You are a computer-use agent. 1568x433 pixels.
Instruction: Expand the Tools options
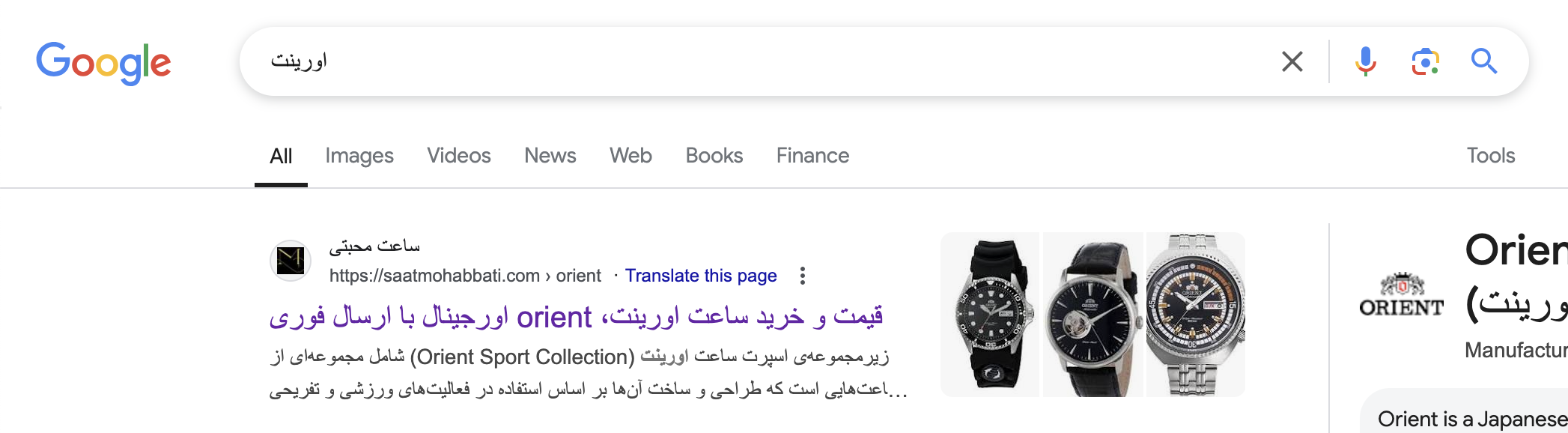(1491, 156)
